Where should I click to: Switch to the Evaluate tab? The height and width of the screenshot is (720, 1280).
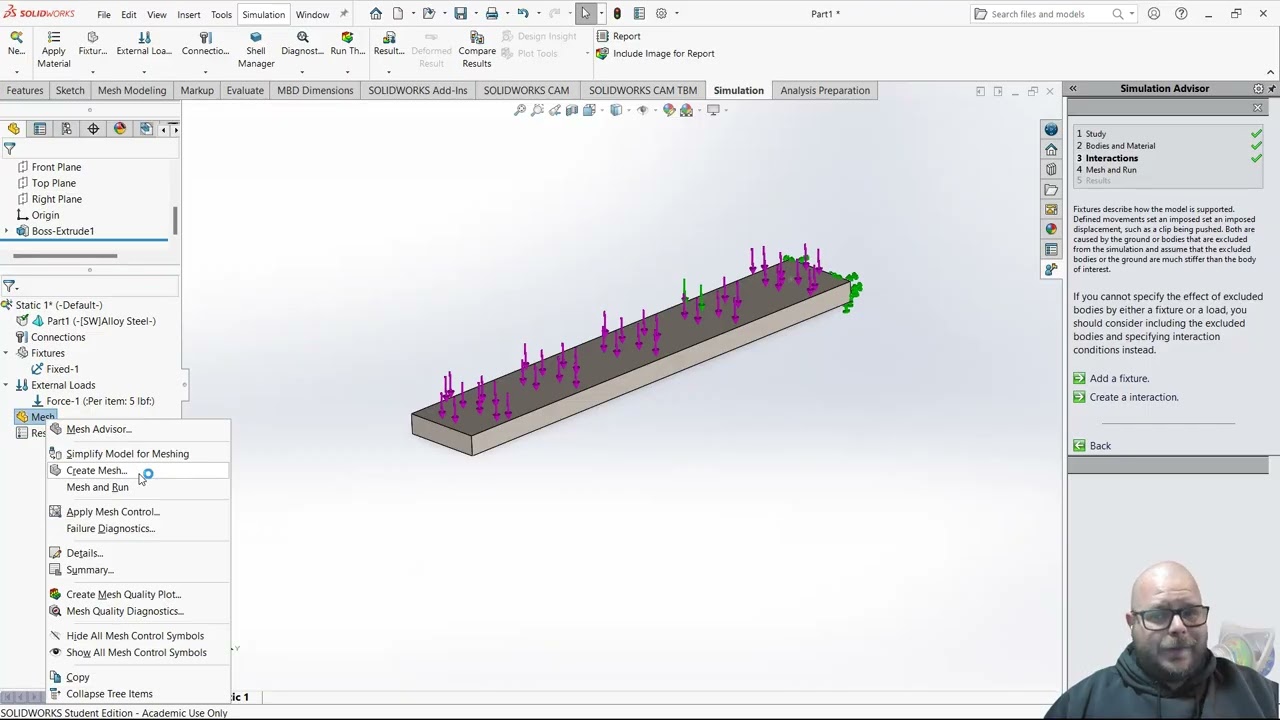point(245,90)
